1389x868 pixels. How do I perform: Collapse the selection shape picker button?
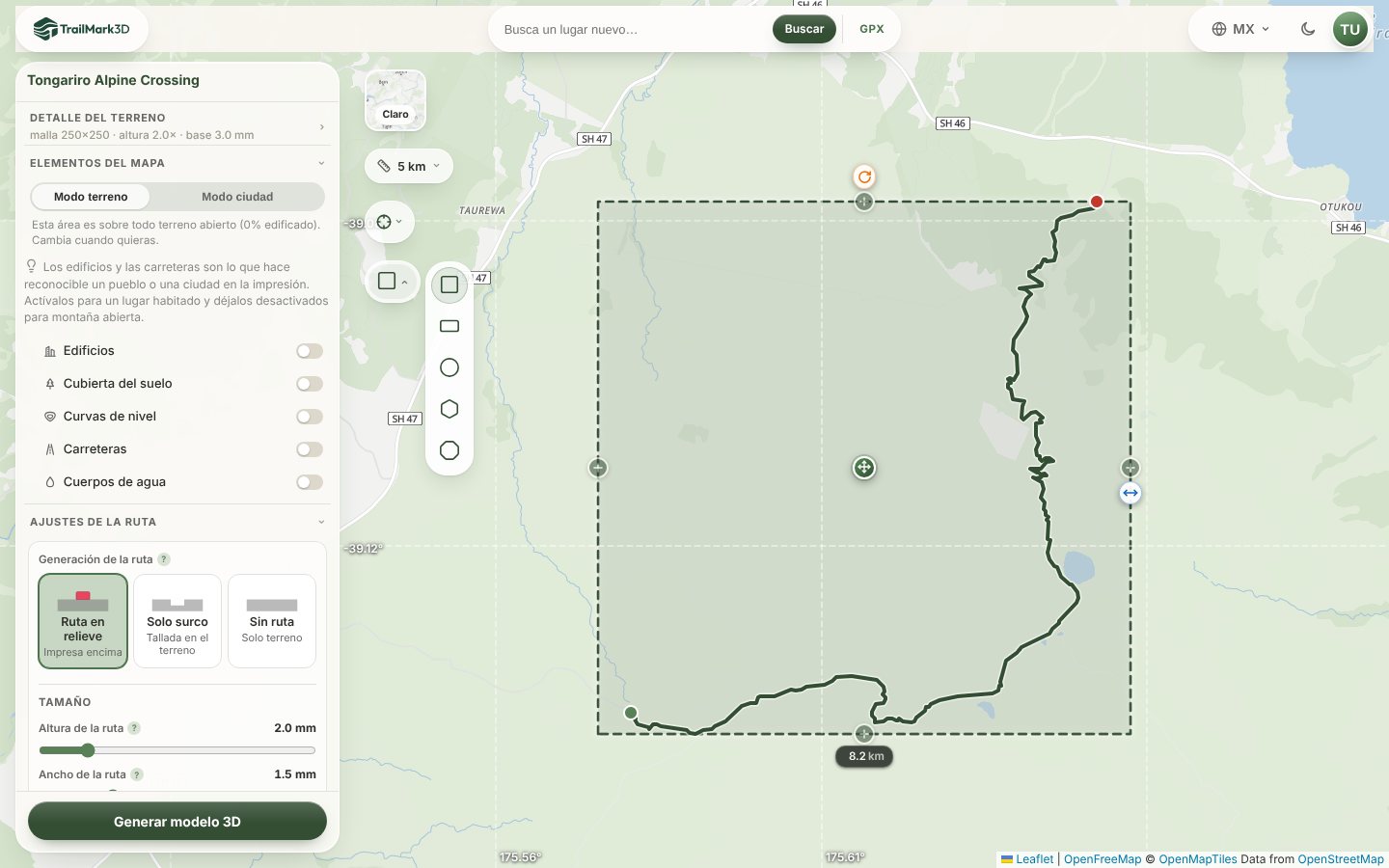(393, 282)
